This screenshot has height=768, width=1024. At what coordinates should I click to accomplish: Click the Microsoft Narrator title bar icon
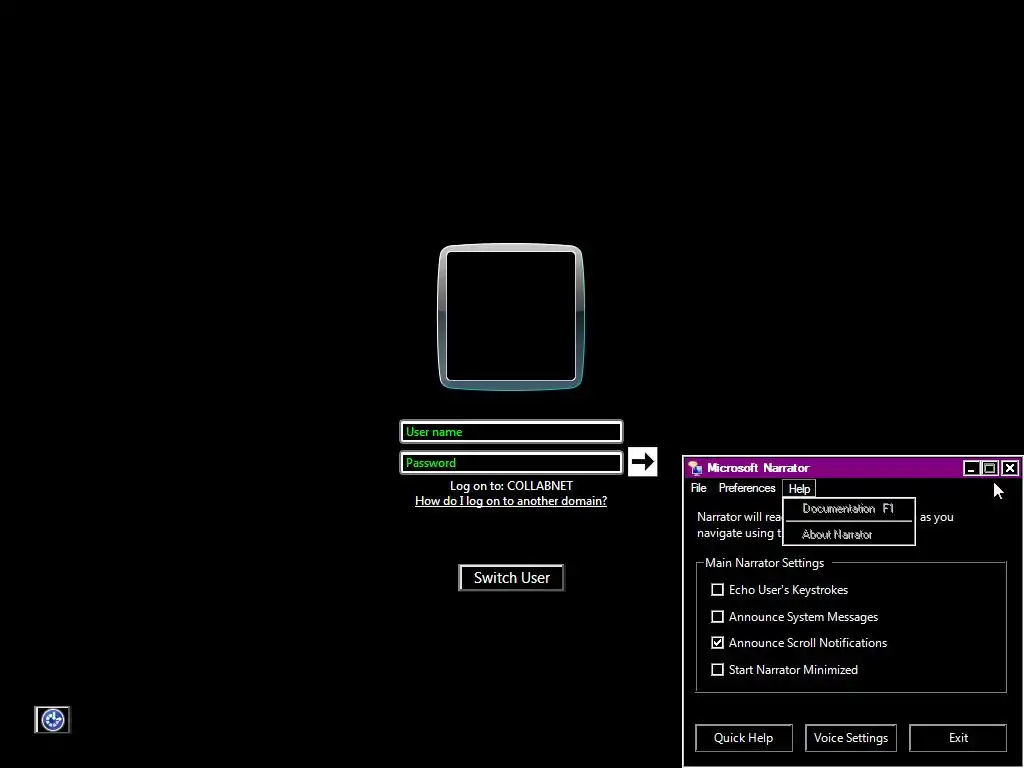tap(696, 468)
